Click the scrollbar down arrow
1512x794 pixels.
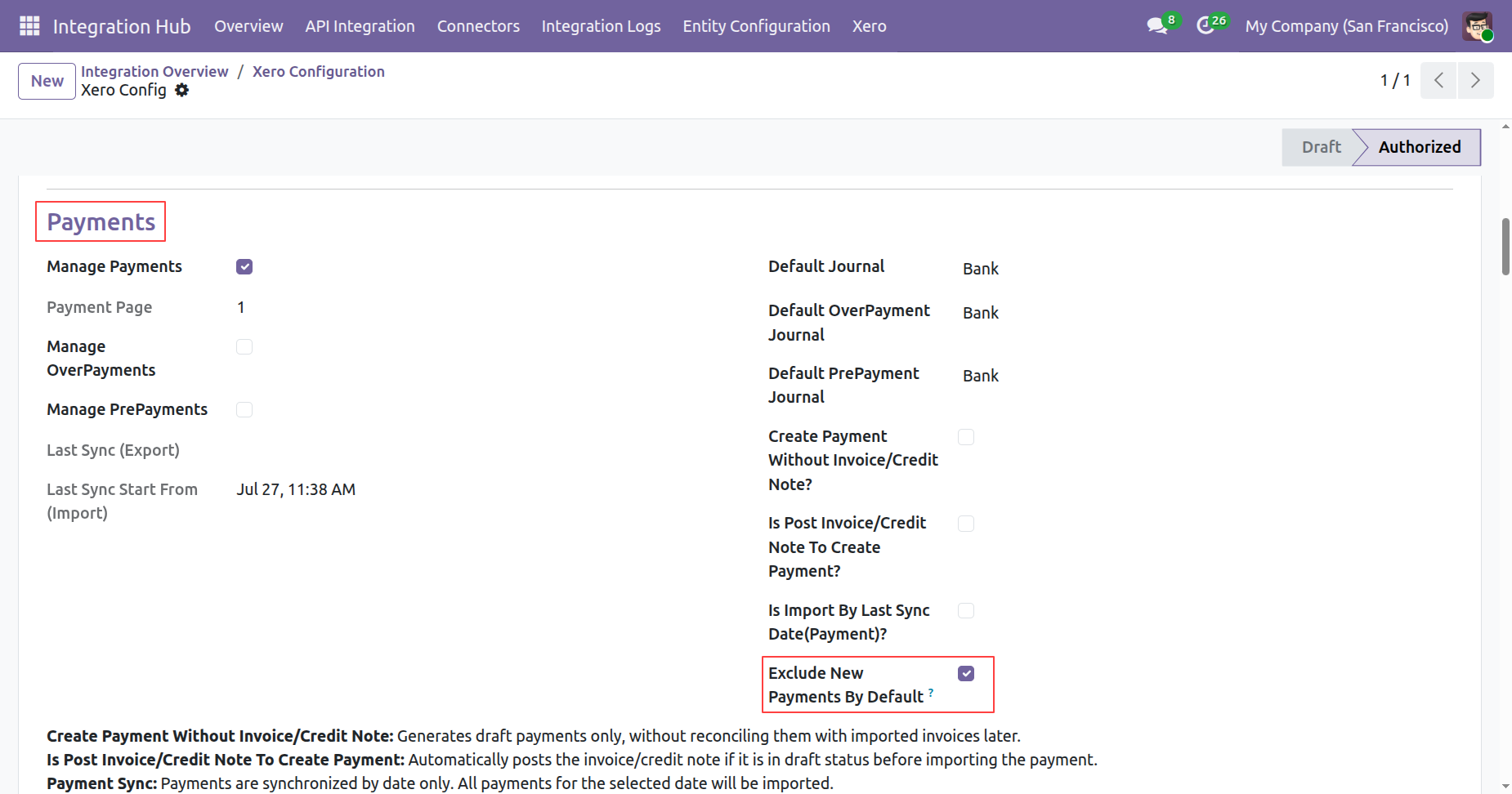click(x=1505, y=786)
